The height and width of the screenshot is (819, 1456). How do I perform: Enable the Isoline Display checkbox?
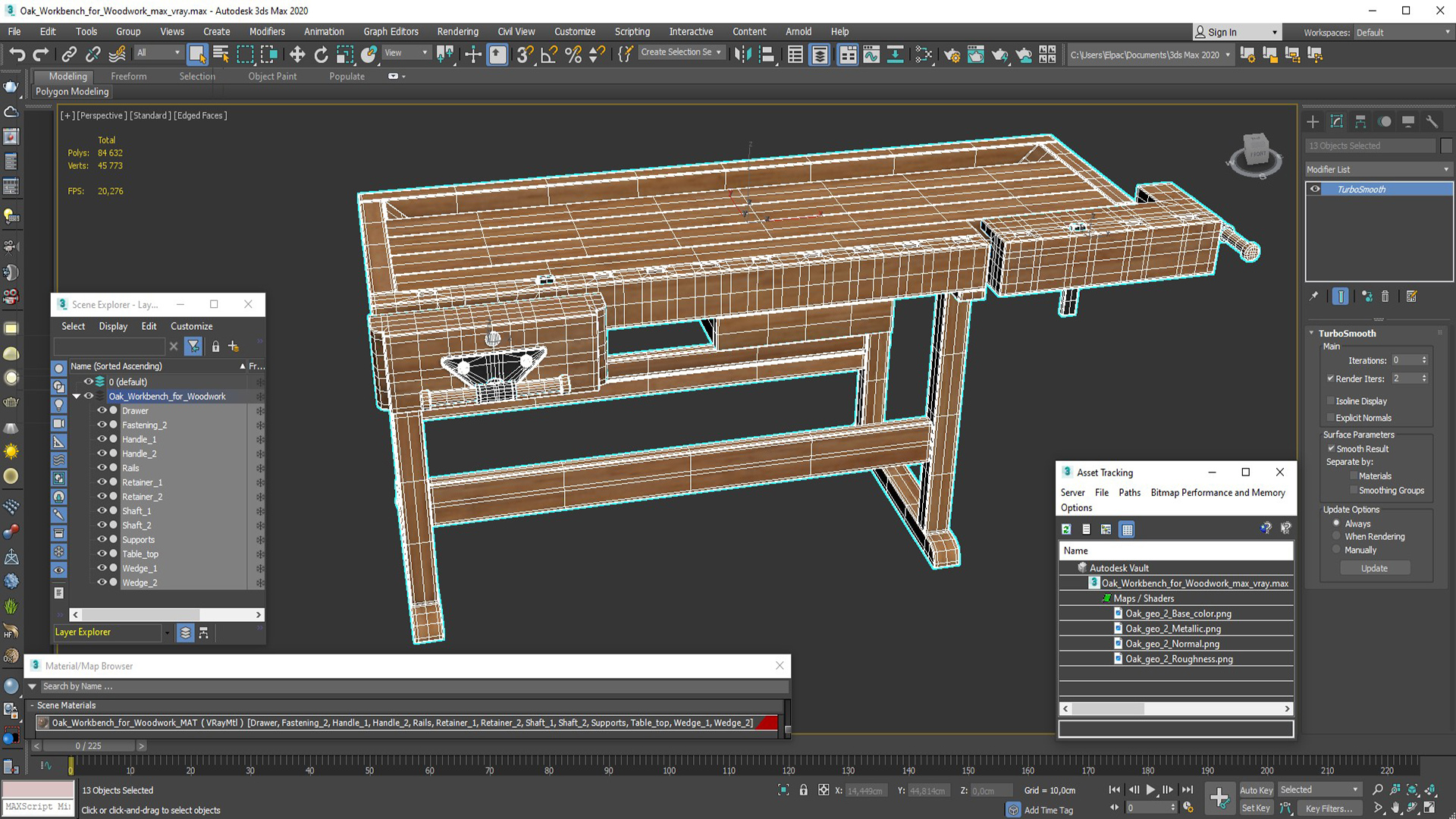pyautogui.click(x=1331, y=401)
